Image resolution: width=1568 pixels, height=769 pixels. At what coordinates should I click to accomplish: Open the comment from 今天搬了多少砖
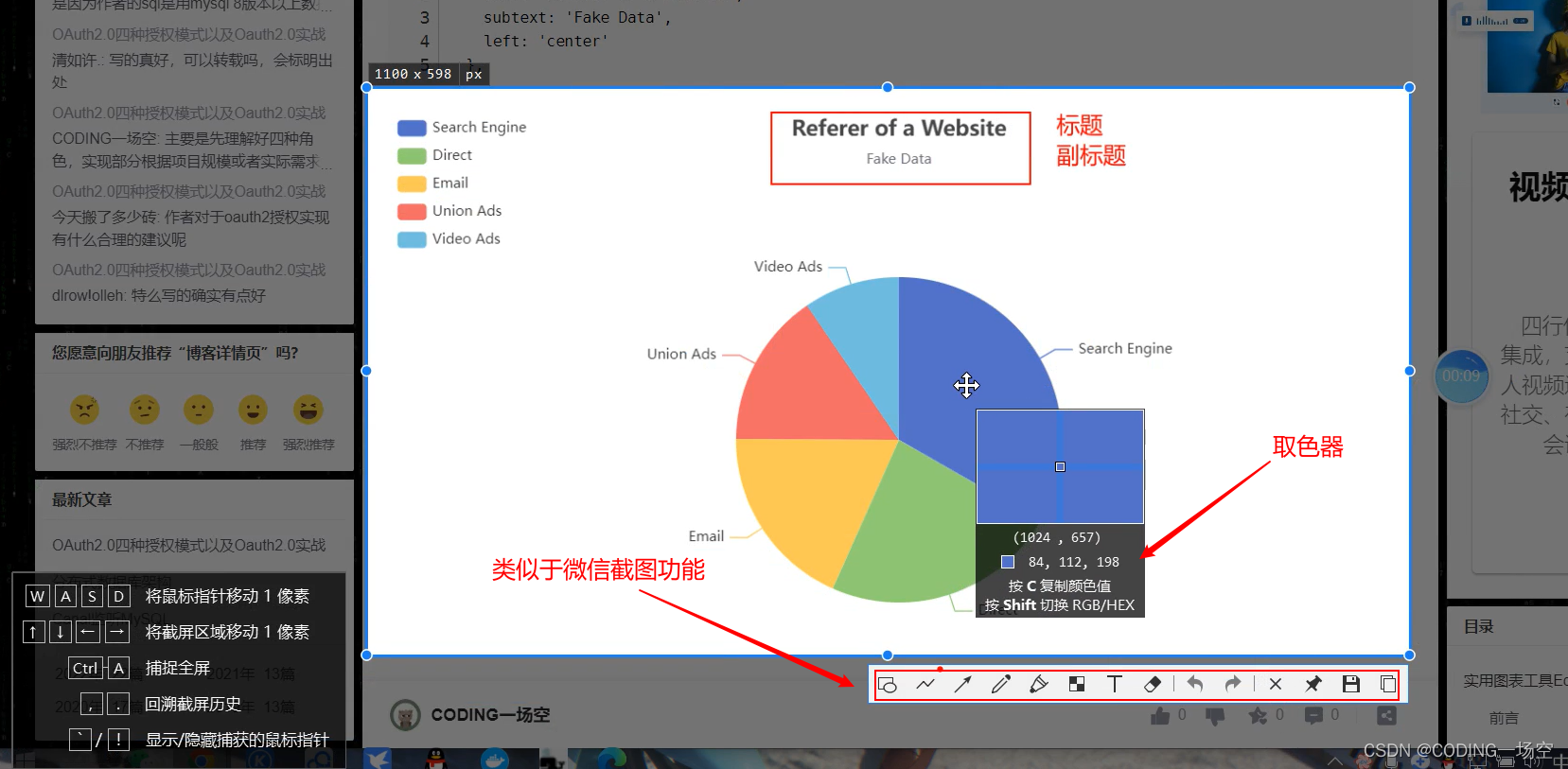[x=190, y=228]
